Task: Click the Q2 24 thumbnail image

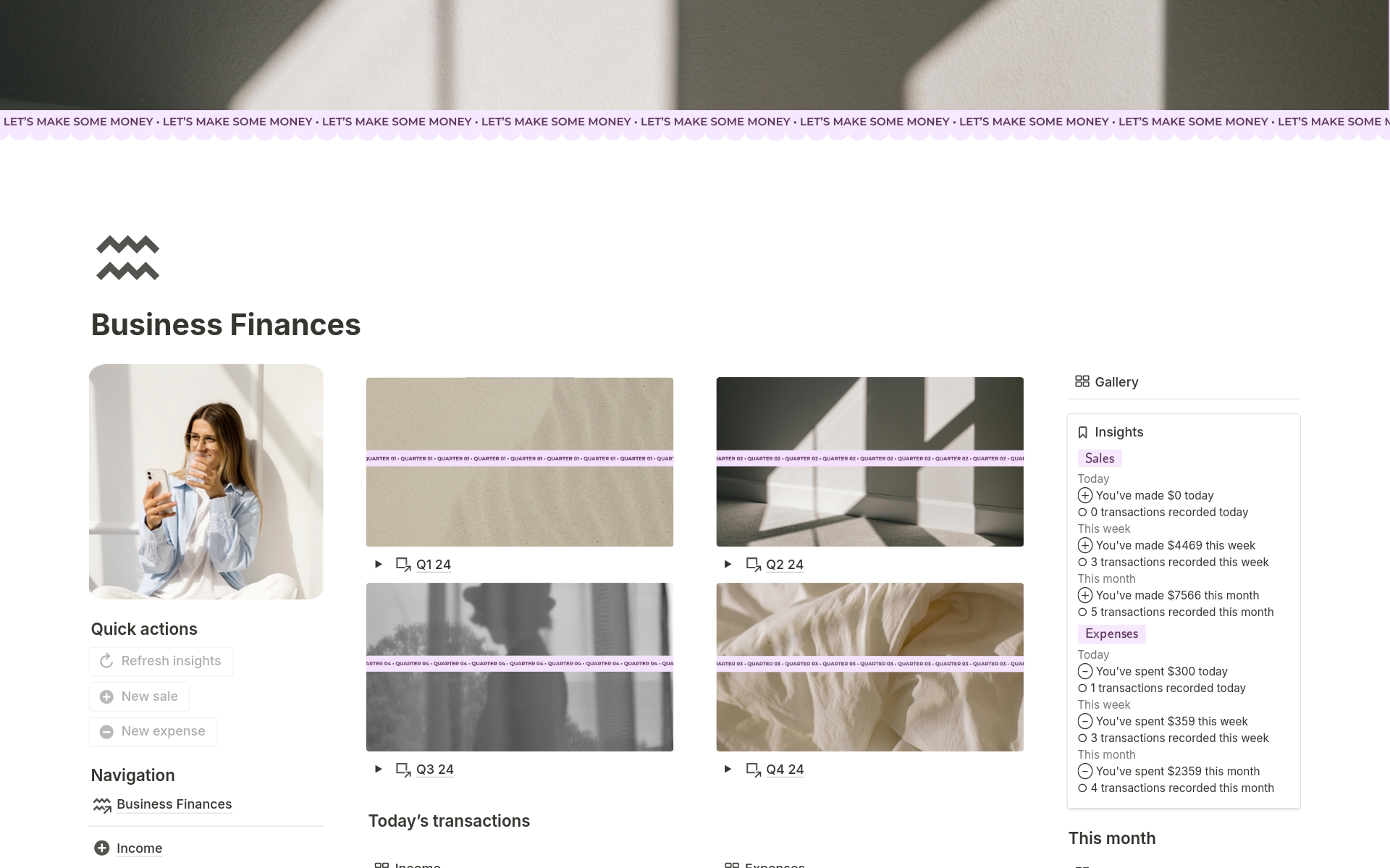Action: (869, 461)
